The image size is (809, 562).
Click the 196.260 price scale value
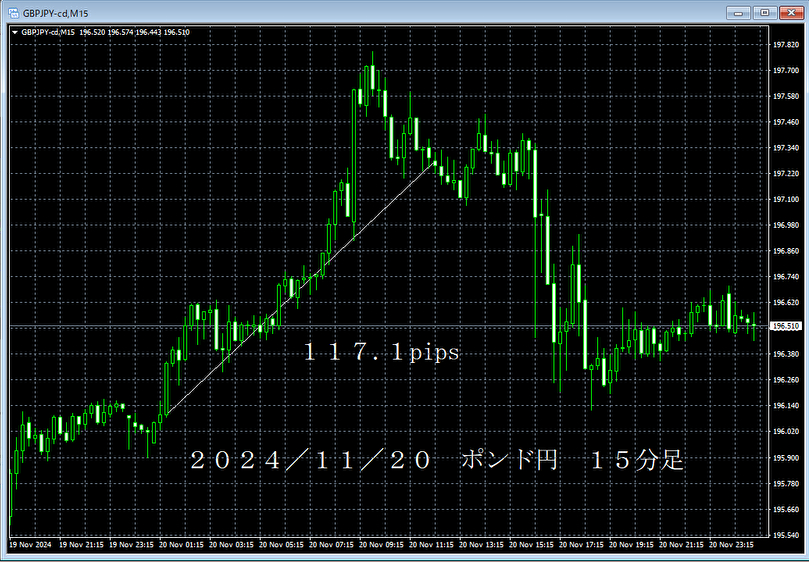coord(786,380)
